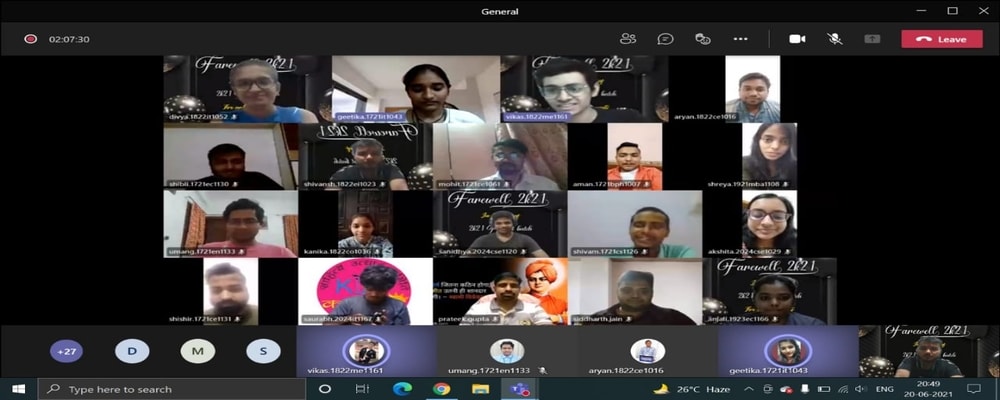Viewport: 1000px width, 400px height.
Task: Select participant avatar D
Action: tap(132, 351)
